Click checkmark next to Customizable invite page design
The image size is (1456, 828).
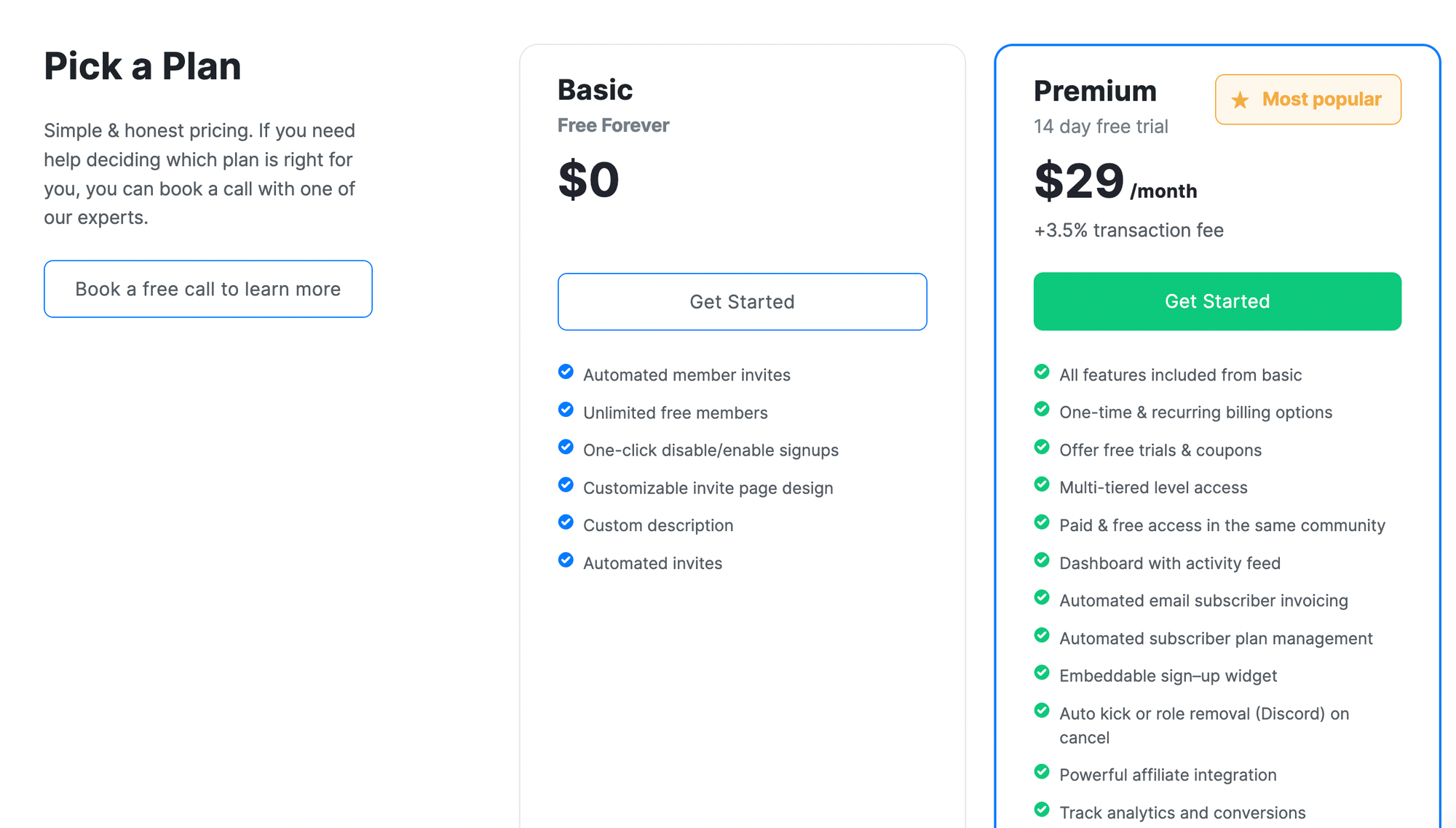(566, 485)
